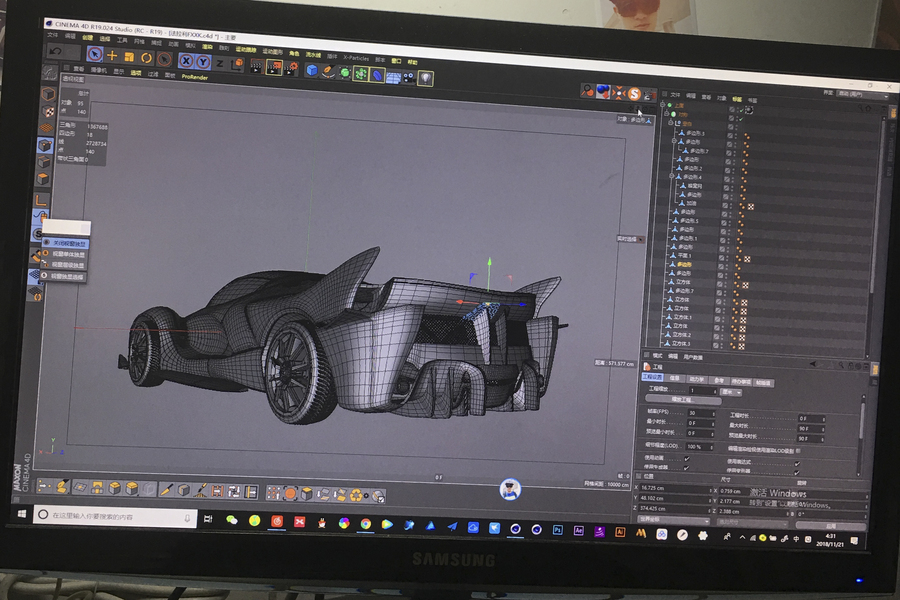Open the Windows Start button
900x600 pixels.
[x=22, y=513]
